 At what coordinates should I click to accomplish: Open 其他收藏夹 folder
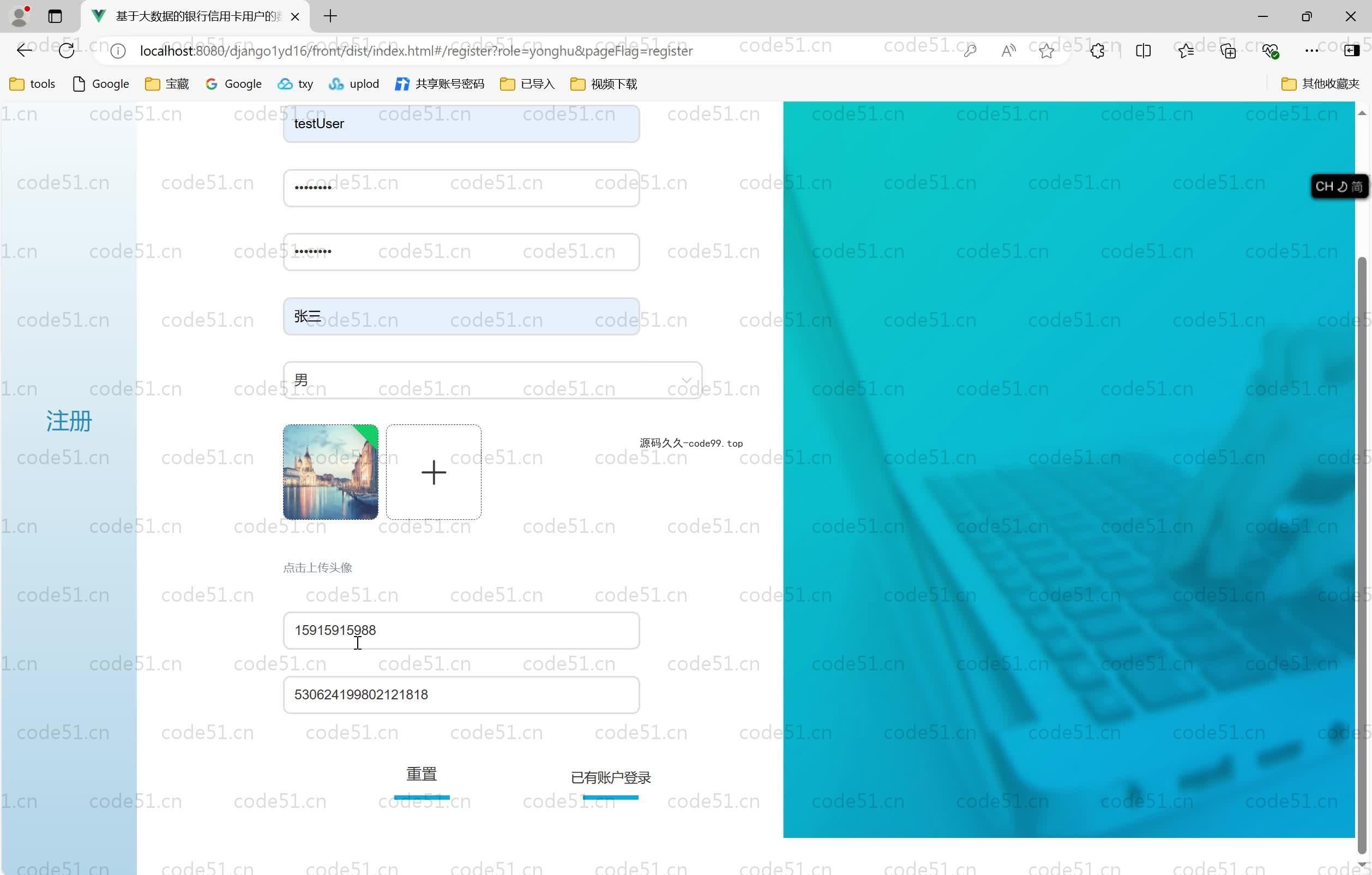1320,84
